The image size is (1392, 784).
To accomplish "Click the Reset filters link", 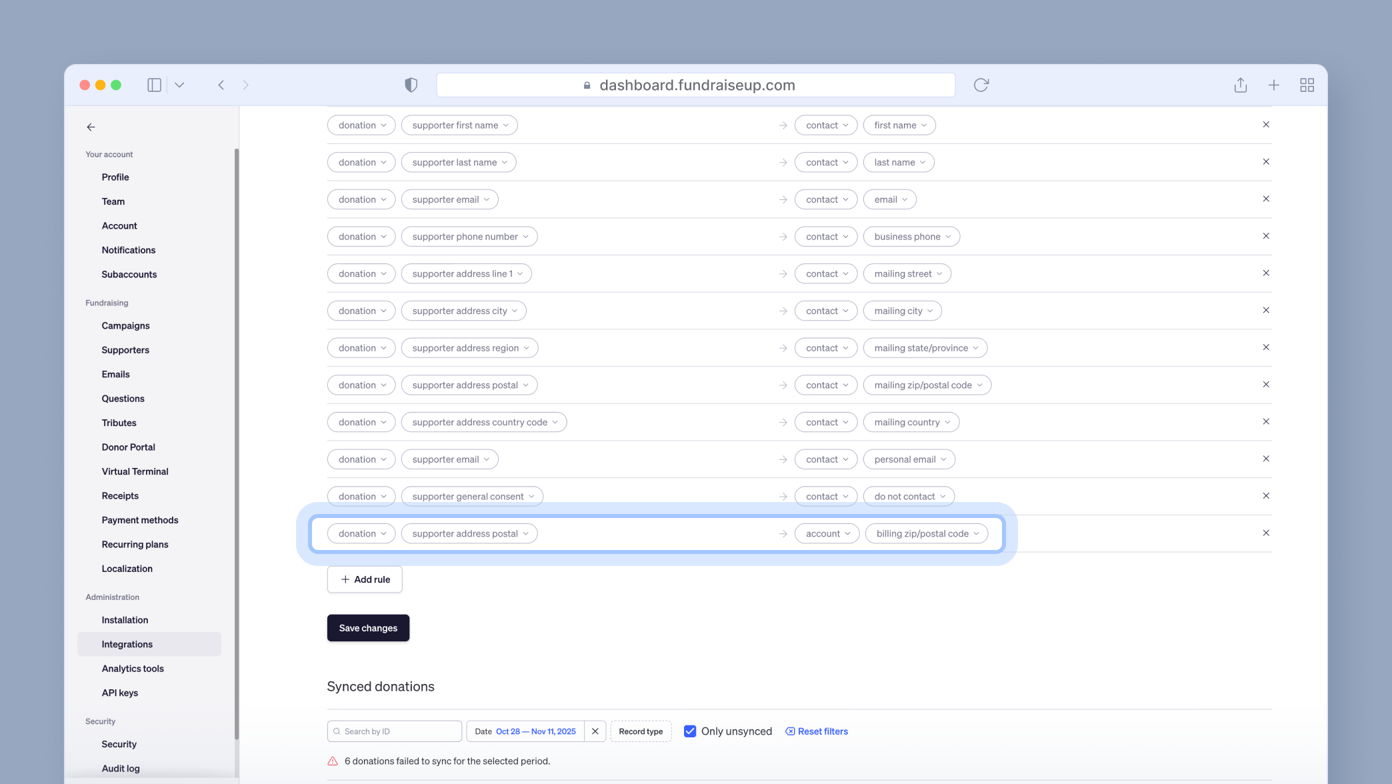I will coord(817,731).
